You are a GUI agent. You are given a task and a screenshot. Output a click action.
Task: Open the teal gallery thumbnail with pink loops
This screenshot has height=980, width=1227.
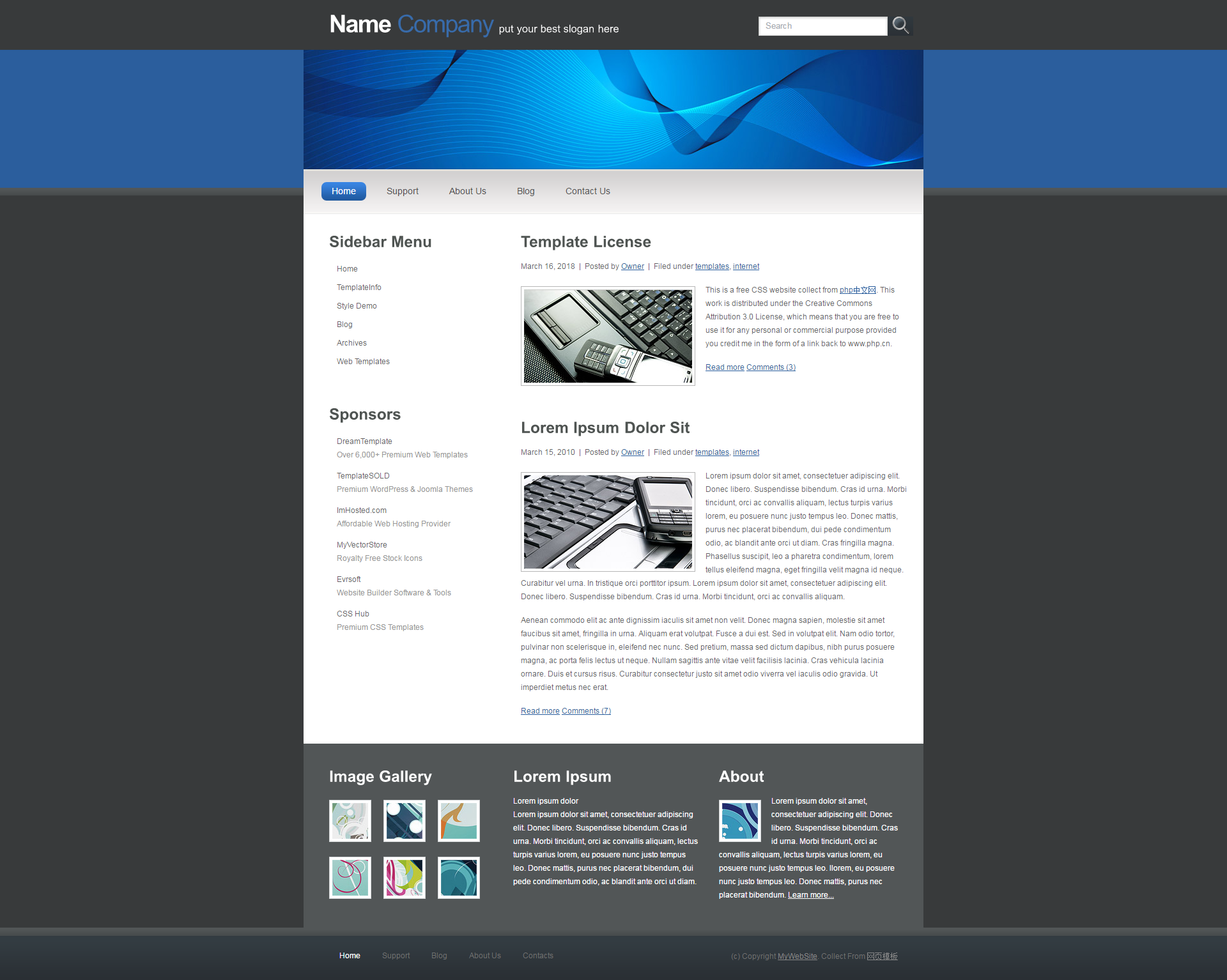coord(350,878)
